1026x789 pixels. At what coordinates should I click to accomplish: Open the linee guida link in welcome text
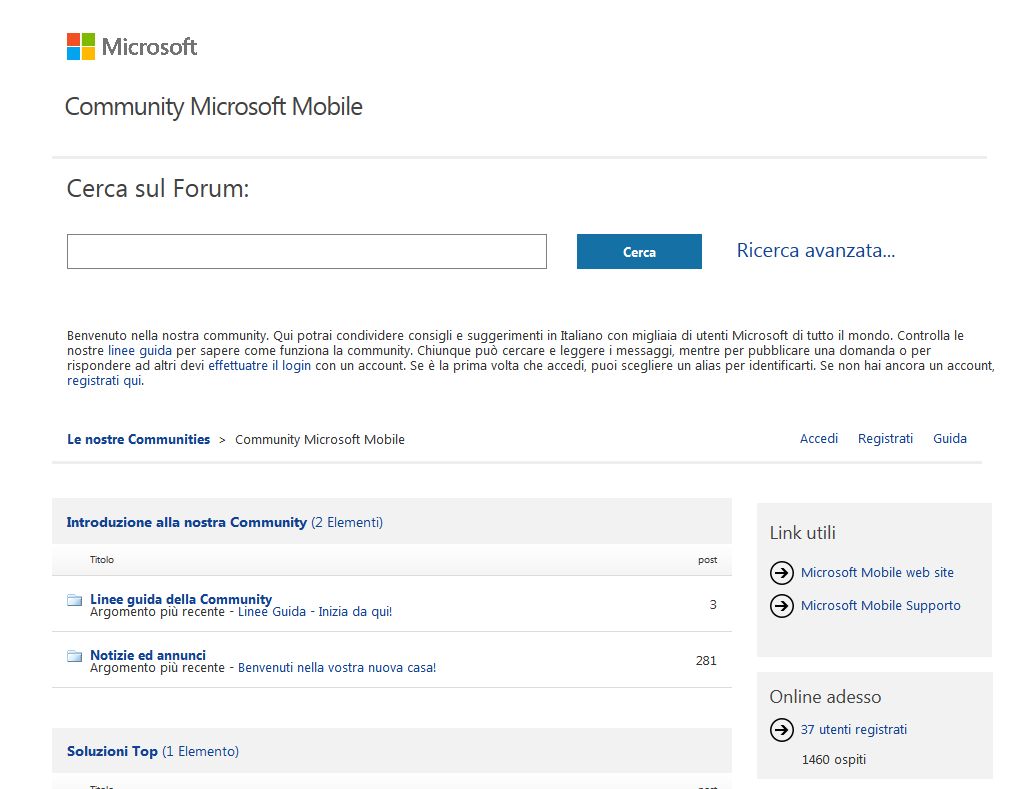coord(139,351)
